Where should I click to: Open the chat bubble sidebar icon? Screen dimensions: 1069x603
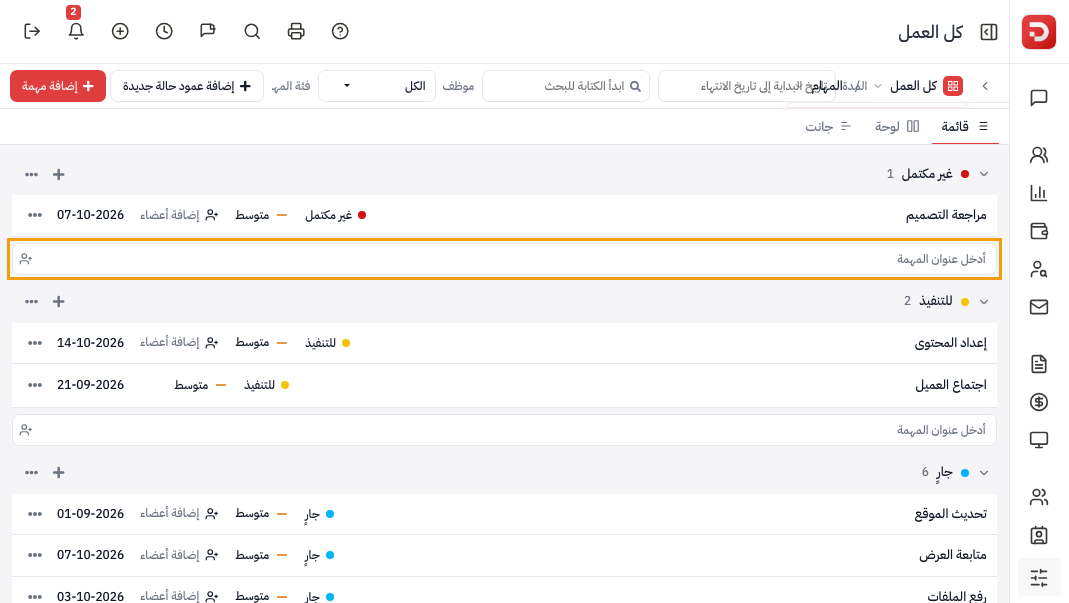click(1039, 98)
